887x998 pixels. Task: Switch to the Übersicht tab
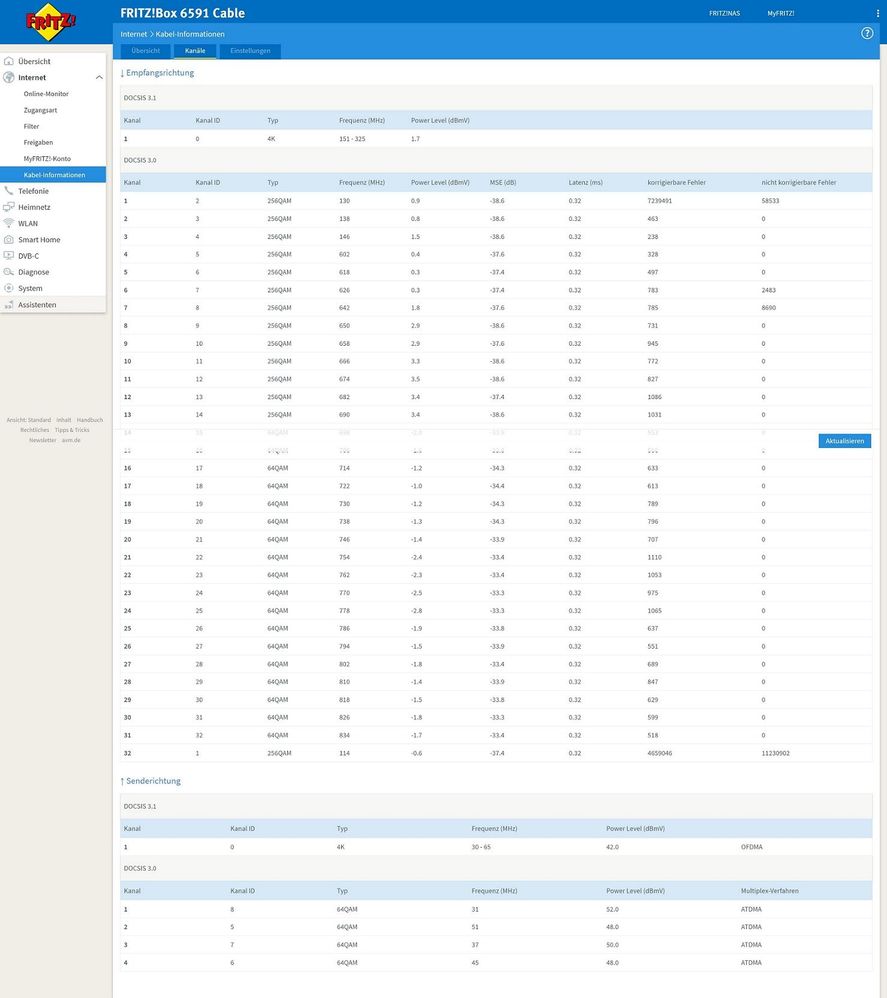point(146,51)
